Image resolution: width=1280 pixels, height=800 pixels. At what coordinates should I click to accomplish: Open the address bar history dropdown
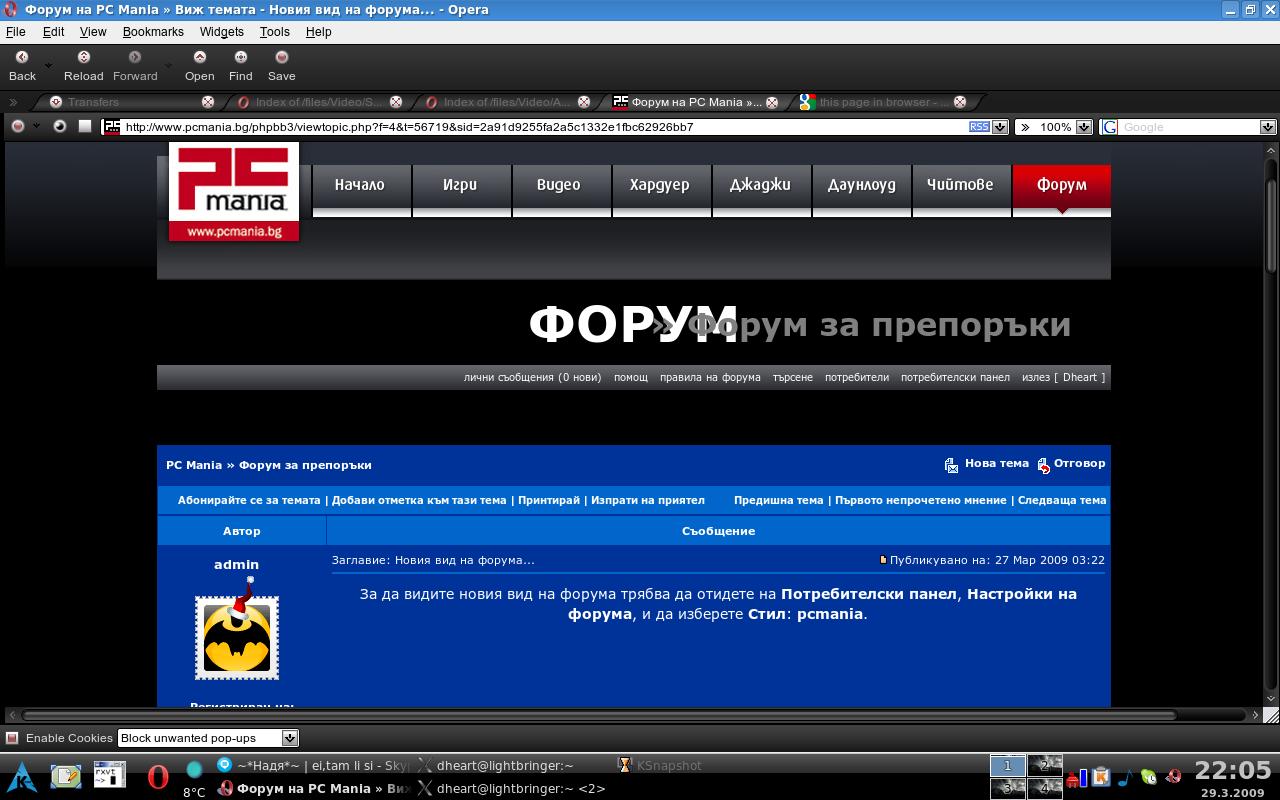(999, 127)
